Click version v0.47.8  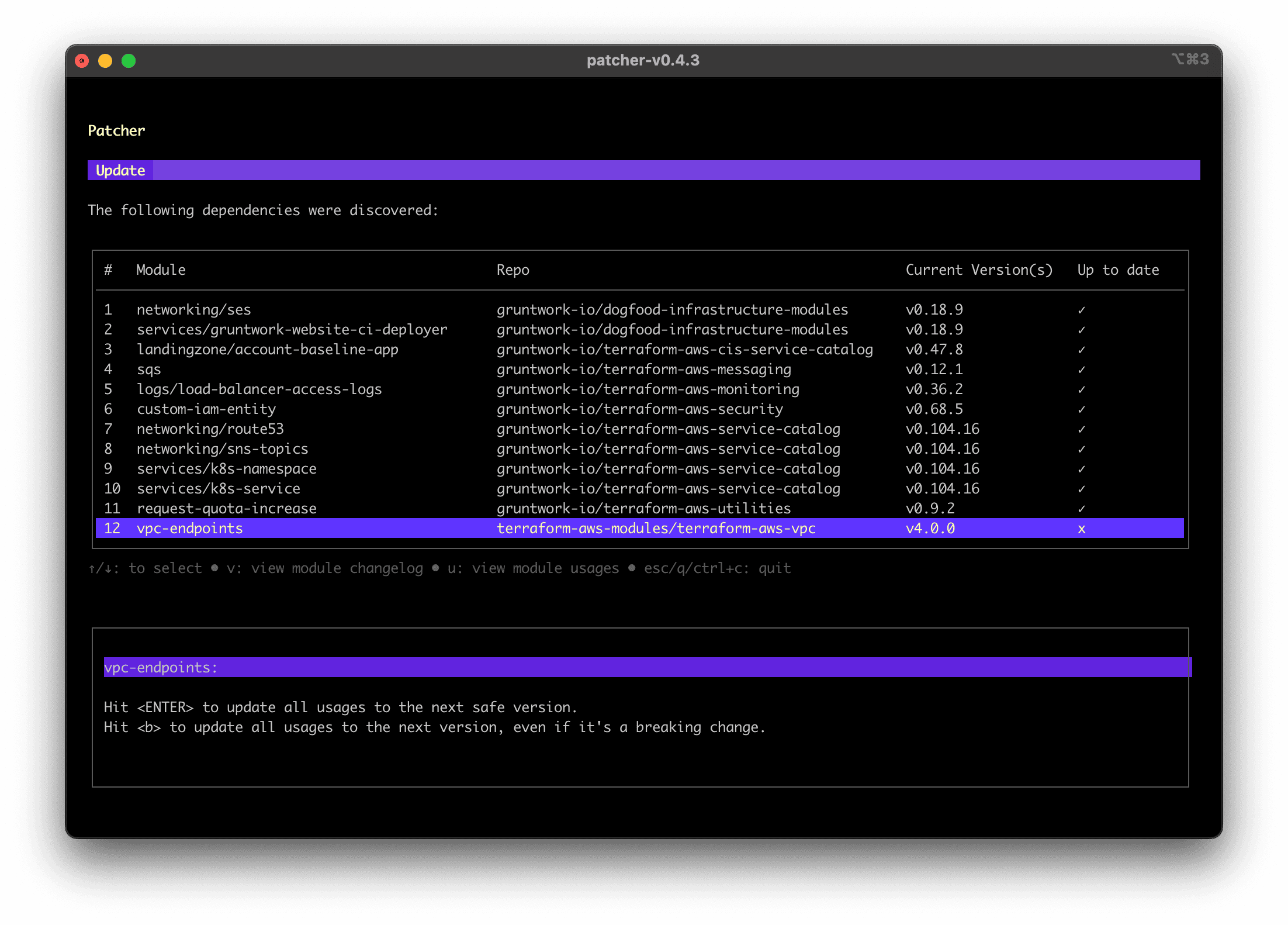click(x=934, y=349)
